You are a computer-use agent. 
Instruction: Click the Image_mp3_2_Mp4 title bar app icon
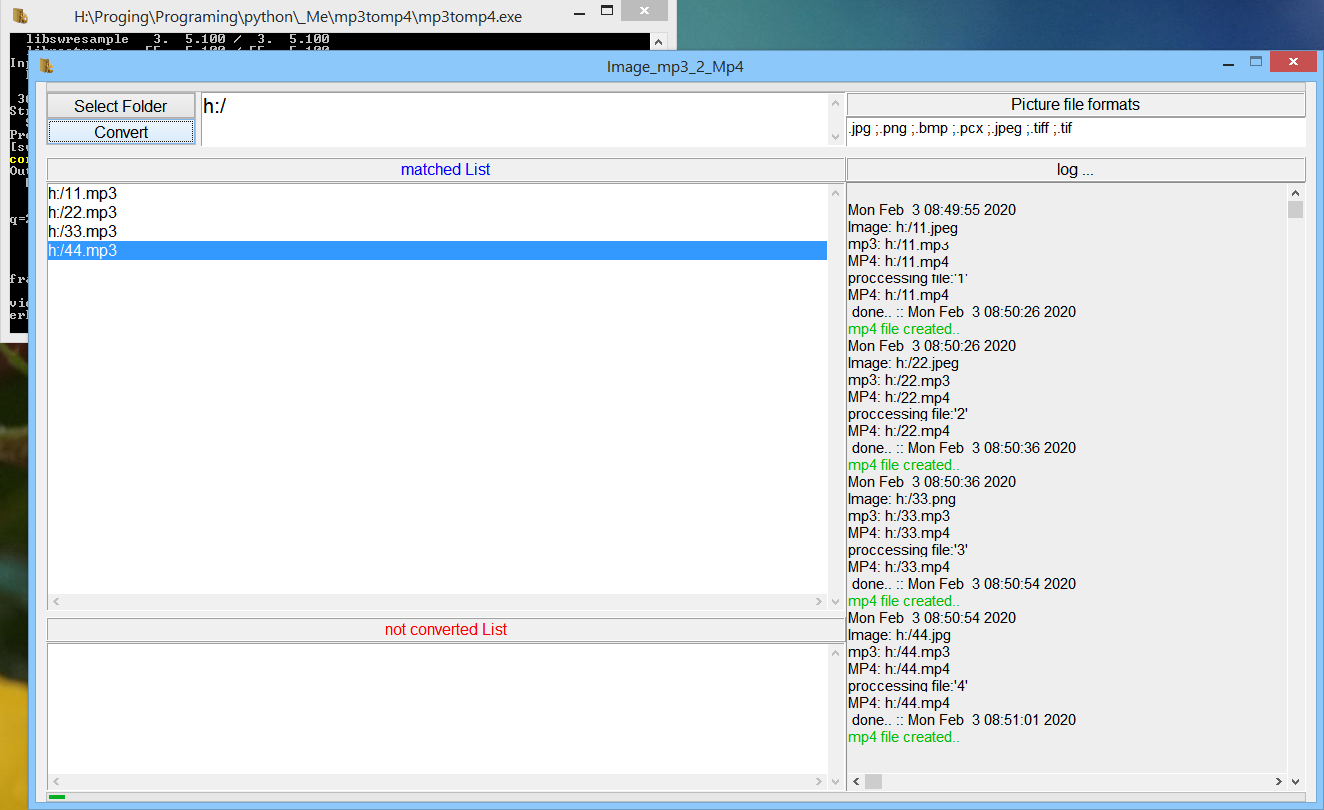point(46,66)
